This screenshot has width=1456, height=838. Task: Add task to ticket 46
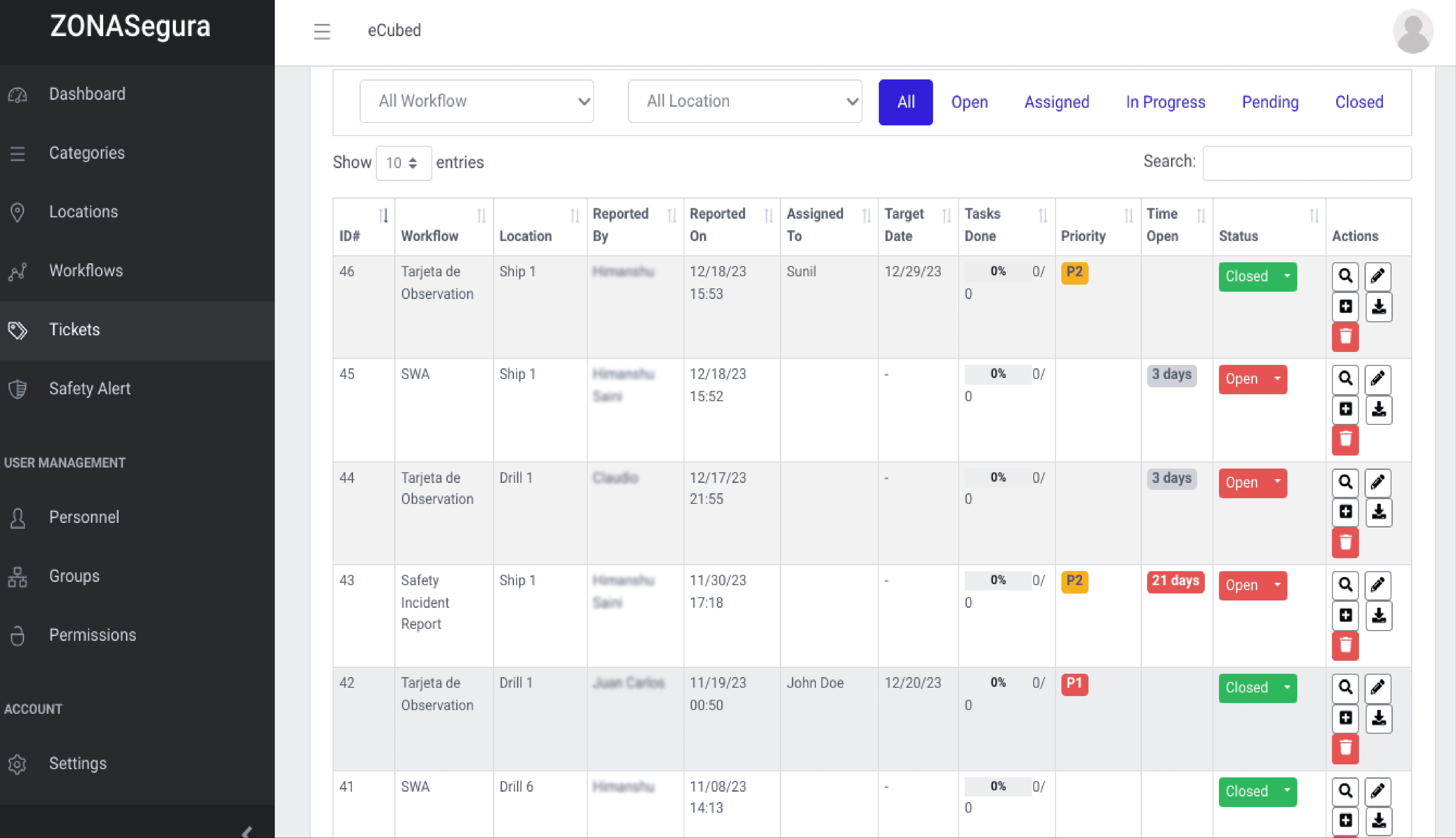pos(1345,307)
